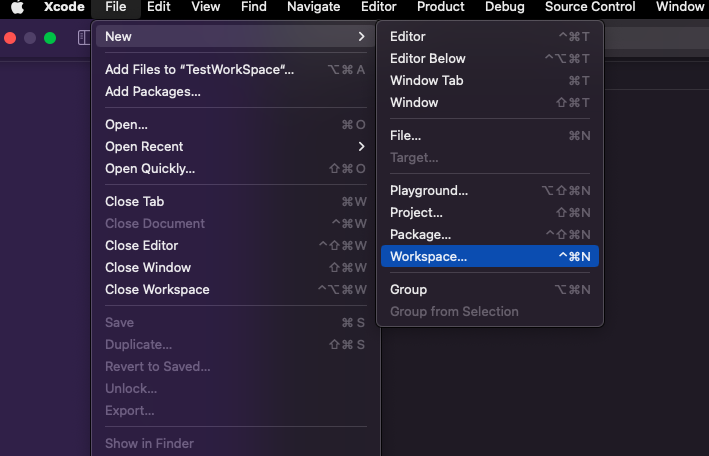Screen dimensions: 709x456
Task: Expand the Open Recent submenu
Action: (x=235, y=147)
